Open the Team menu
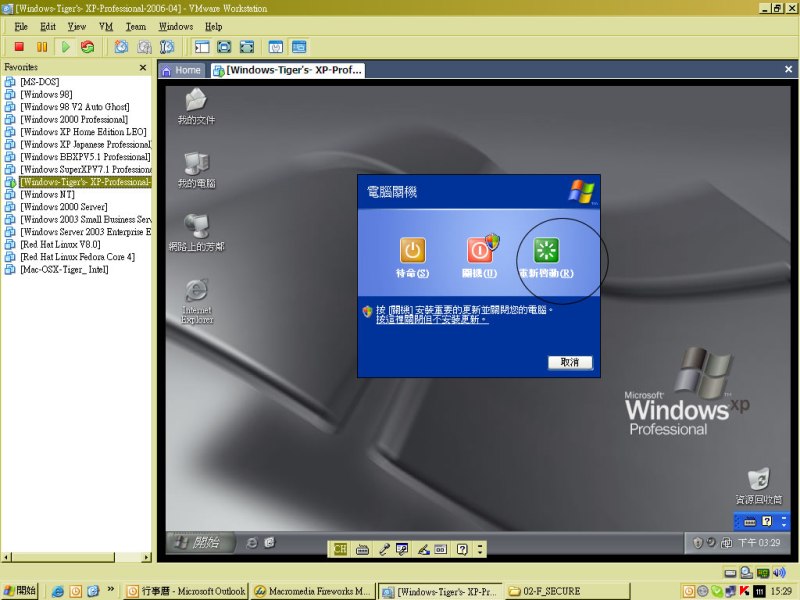800x600 pixels. coord(136,27)
